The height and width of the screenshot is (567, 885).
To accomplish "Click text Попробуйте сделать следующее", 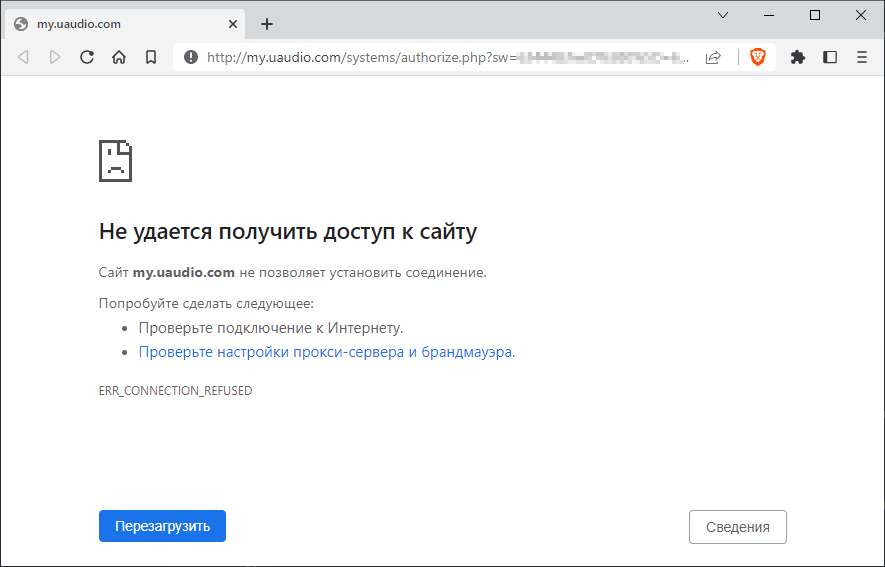I will 206,304.
